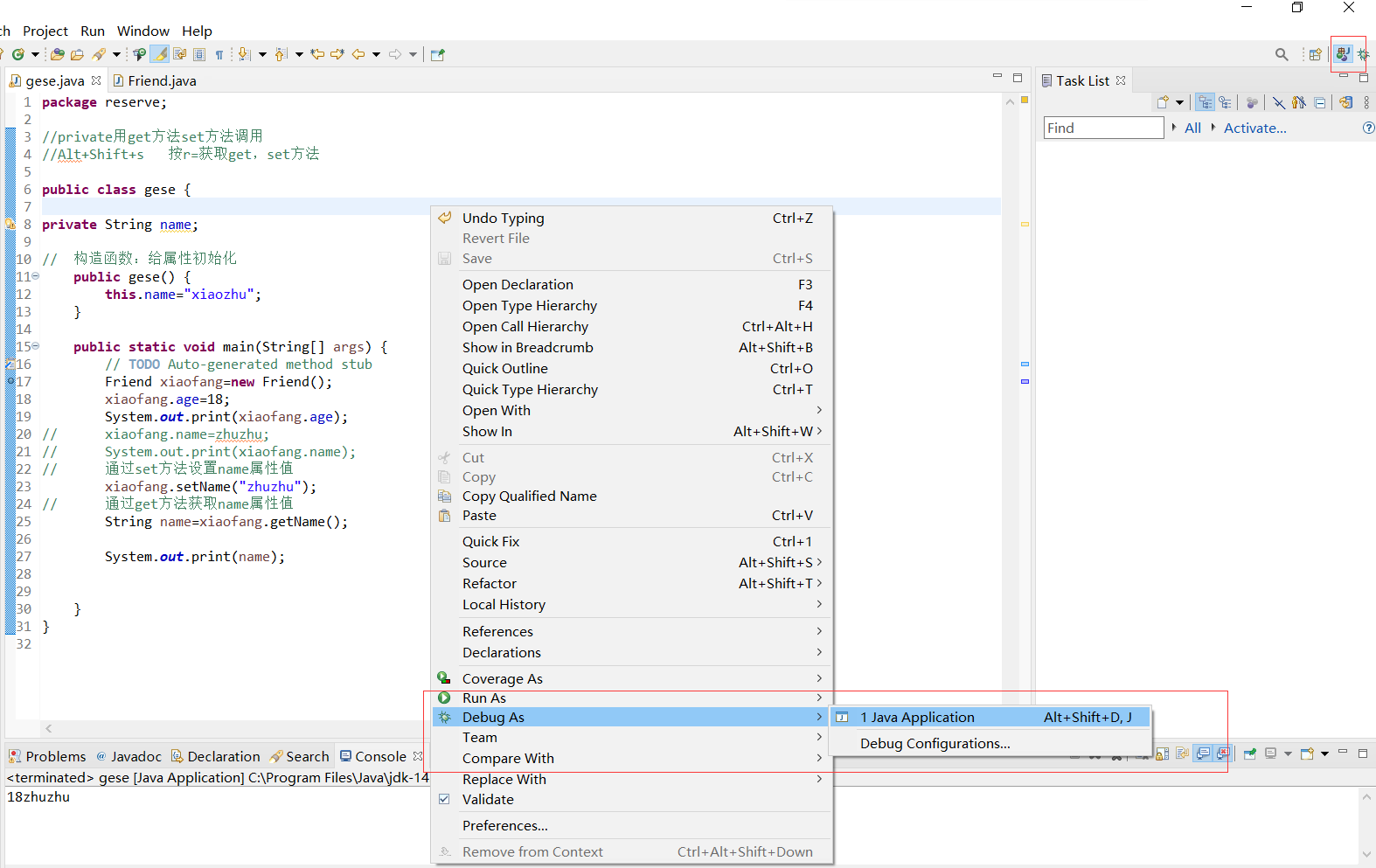Open Task List view menu dots
The image size is (1376, 868).
(x=1366, y=102)
